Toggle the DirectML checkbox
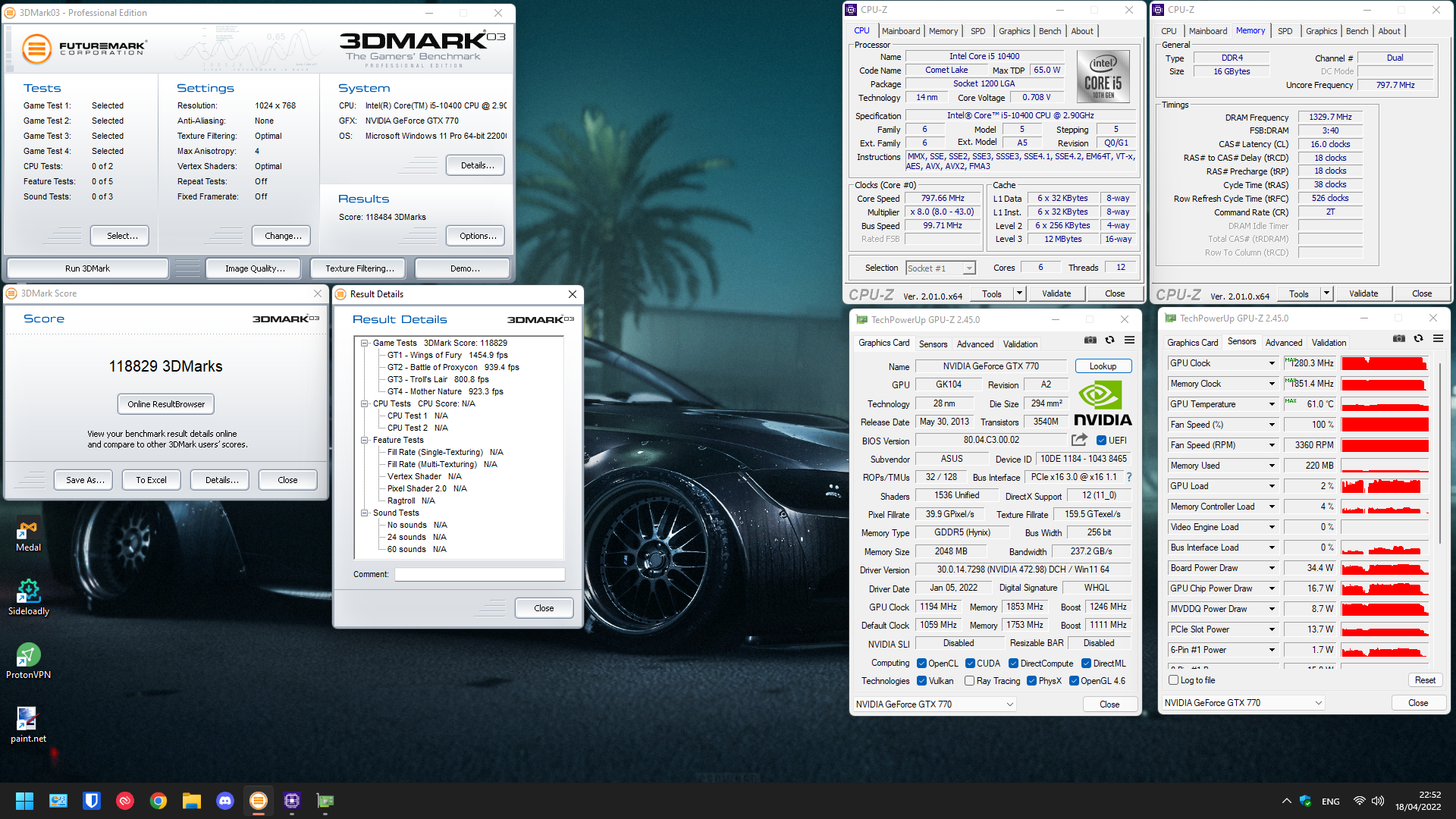Viewport: 1456px width, 819px height. pyautogui.click(x=1086, y=664)
